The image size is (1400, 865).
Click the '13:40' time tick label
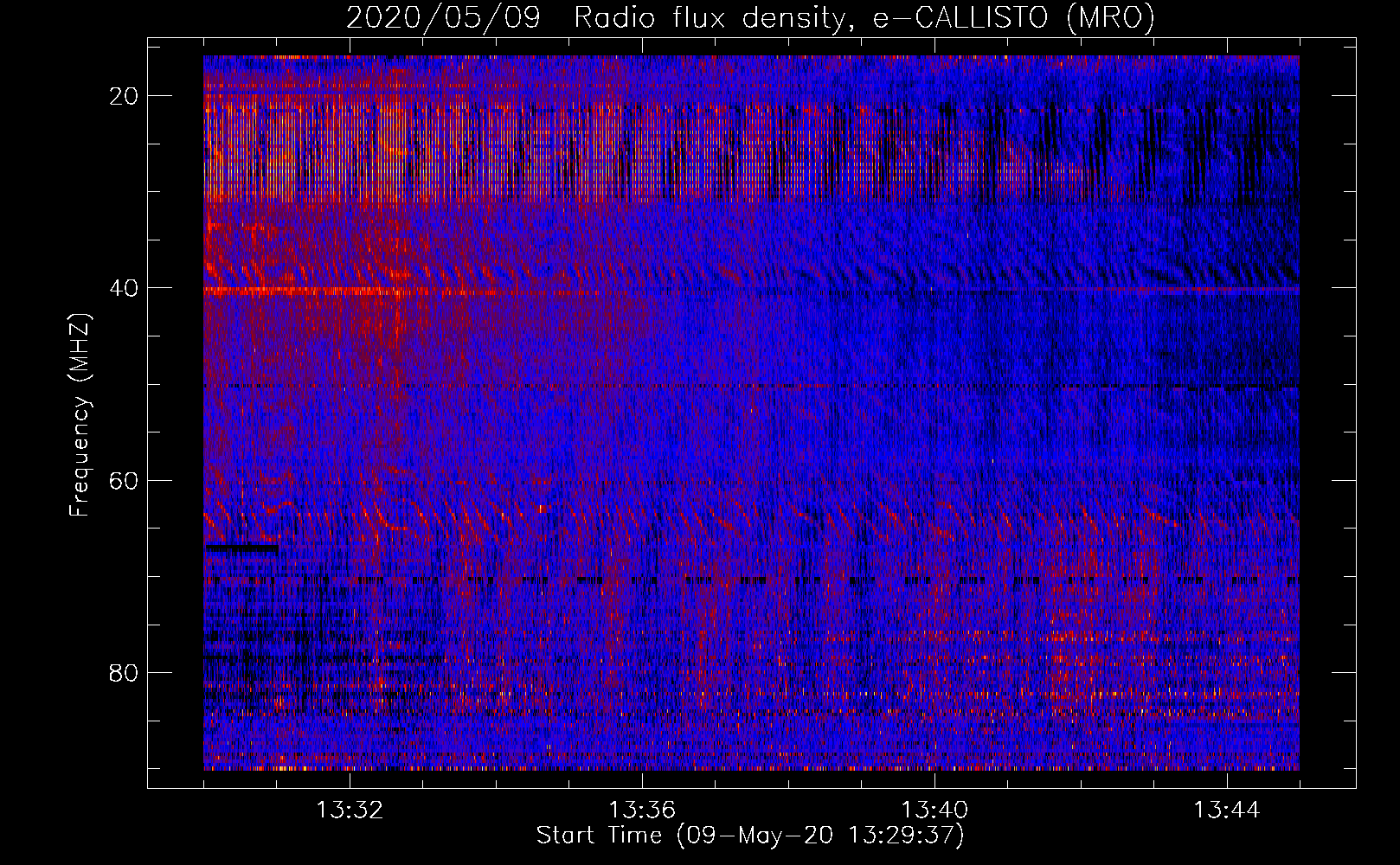(x=934, y=811)
